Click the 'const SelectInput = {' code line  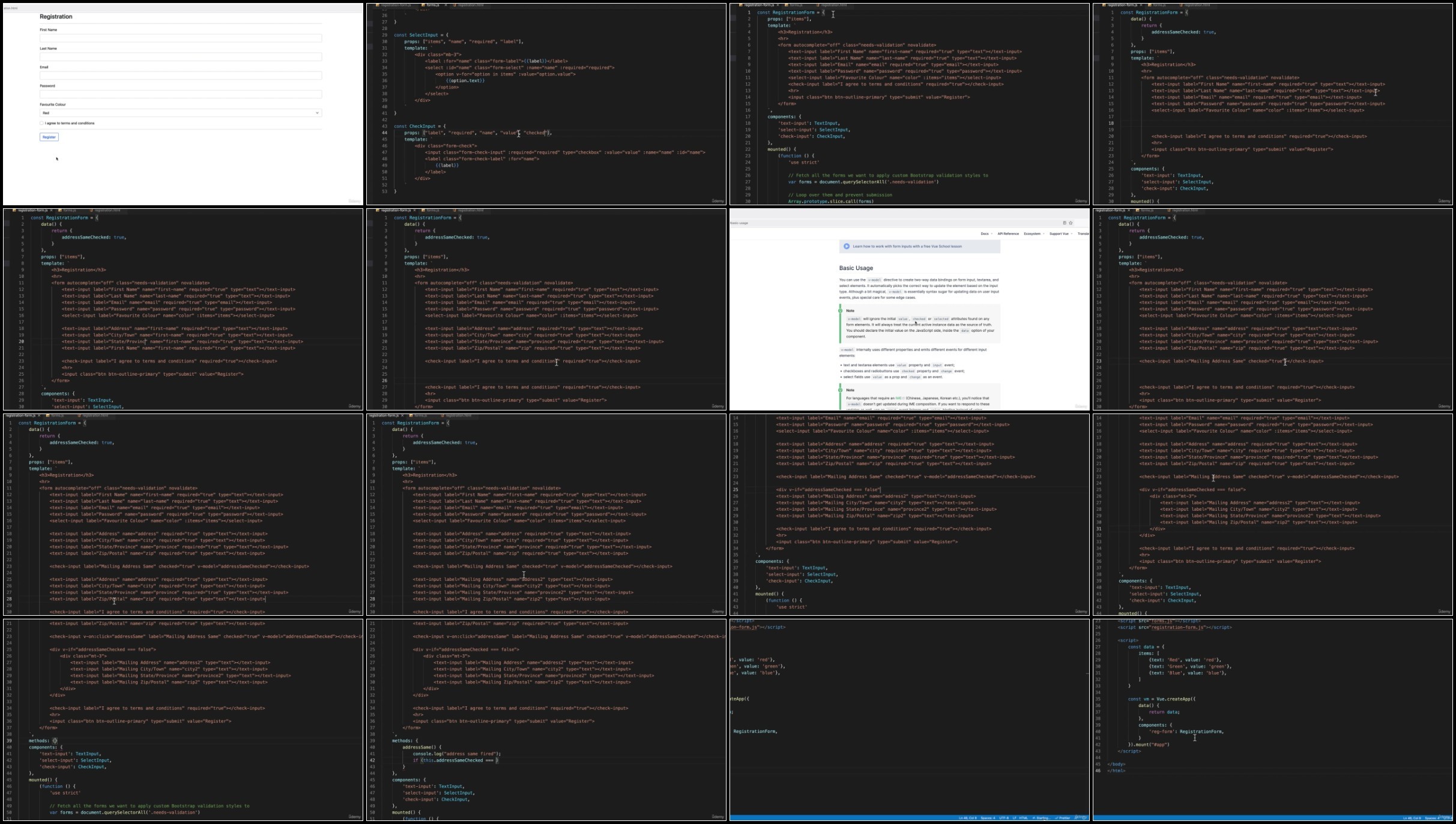coord(421,35)
